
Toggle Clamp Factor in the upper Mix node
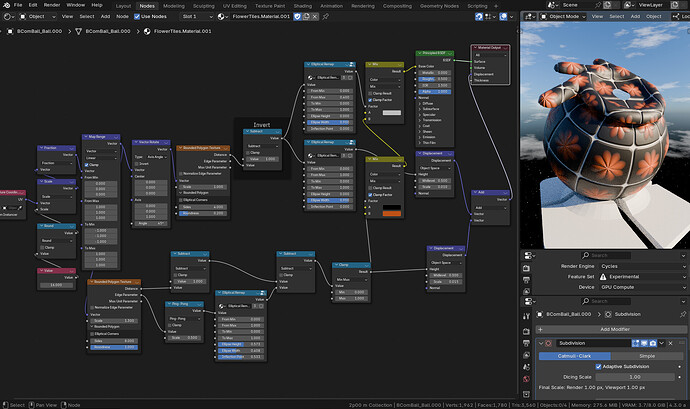click(370, 100)
